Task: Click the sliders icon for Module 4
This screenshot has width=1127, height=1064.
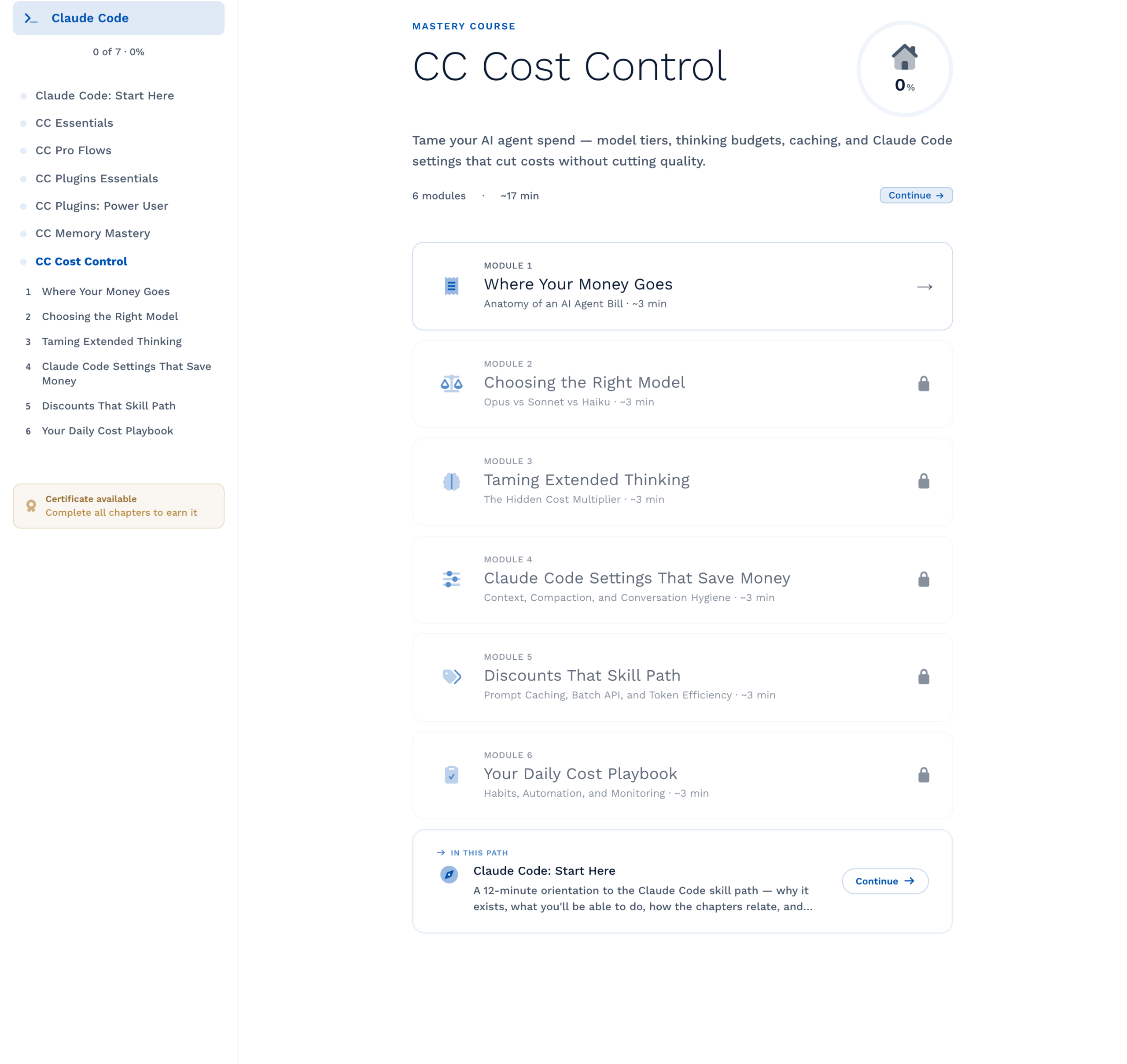Action: pos(451,579)
